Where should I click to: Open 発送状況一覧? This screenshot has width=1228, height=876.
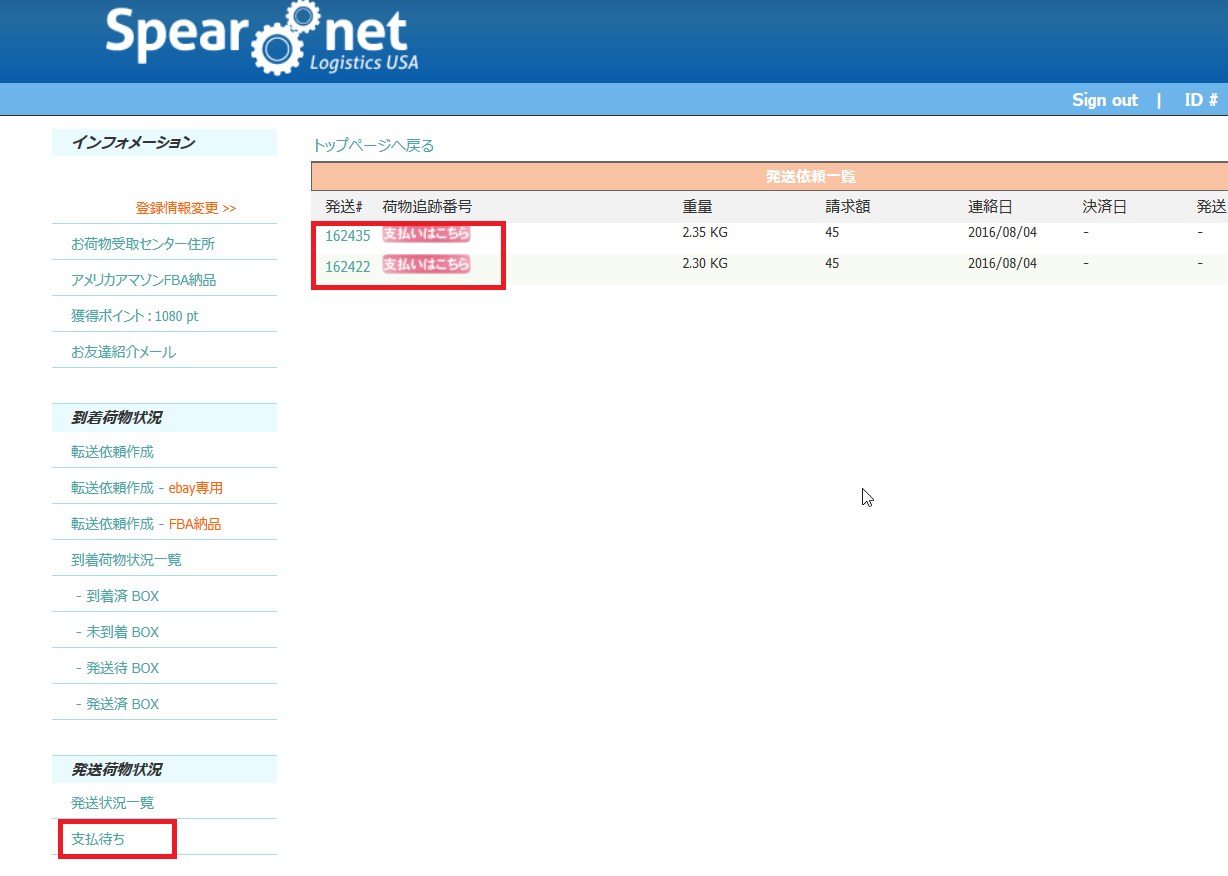coord(112,803)
